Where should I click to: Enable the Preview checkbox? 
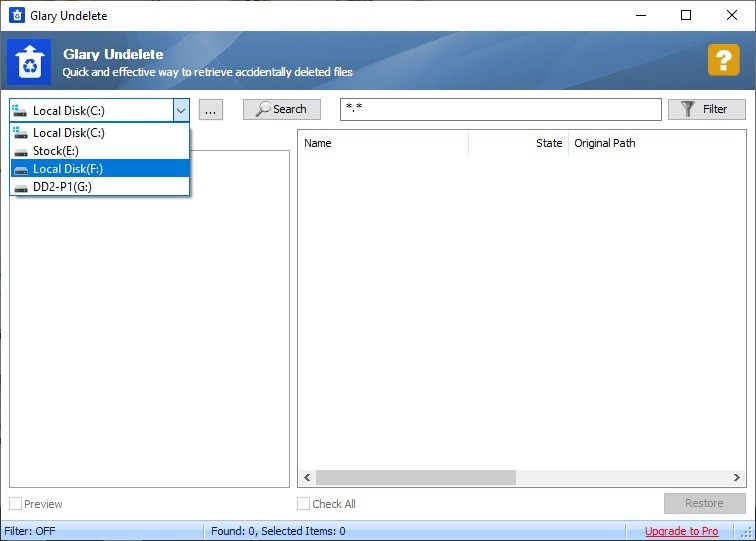pyautogui.click(x=16, y=504)
